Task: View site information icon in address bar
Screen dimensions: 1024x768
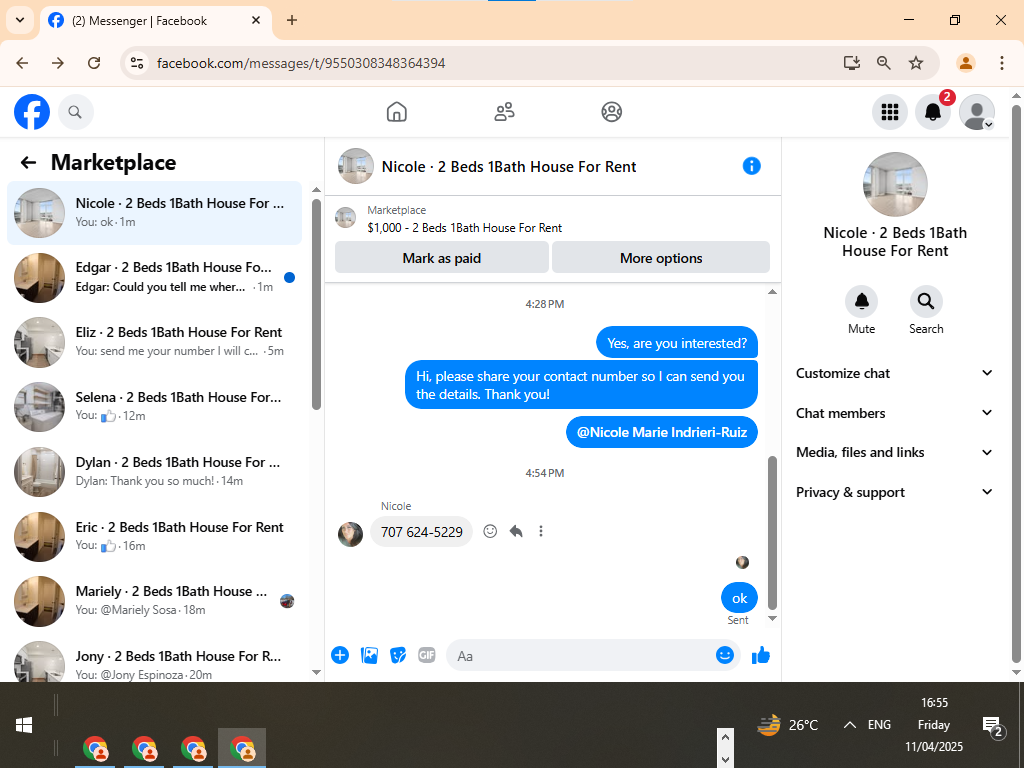Action: 136,63
